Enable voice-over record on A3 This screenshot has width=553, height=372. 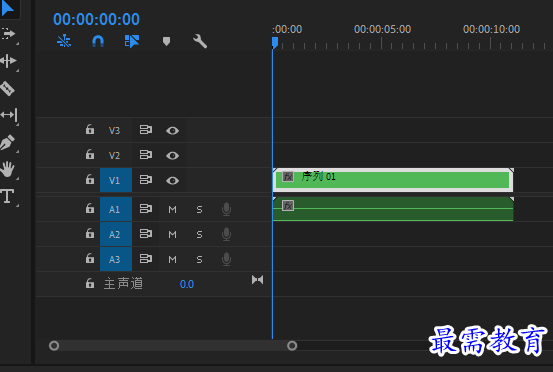tap(226, 259)
